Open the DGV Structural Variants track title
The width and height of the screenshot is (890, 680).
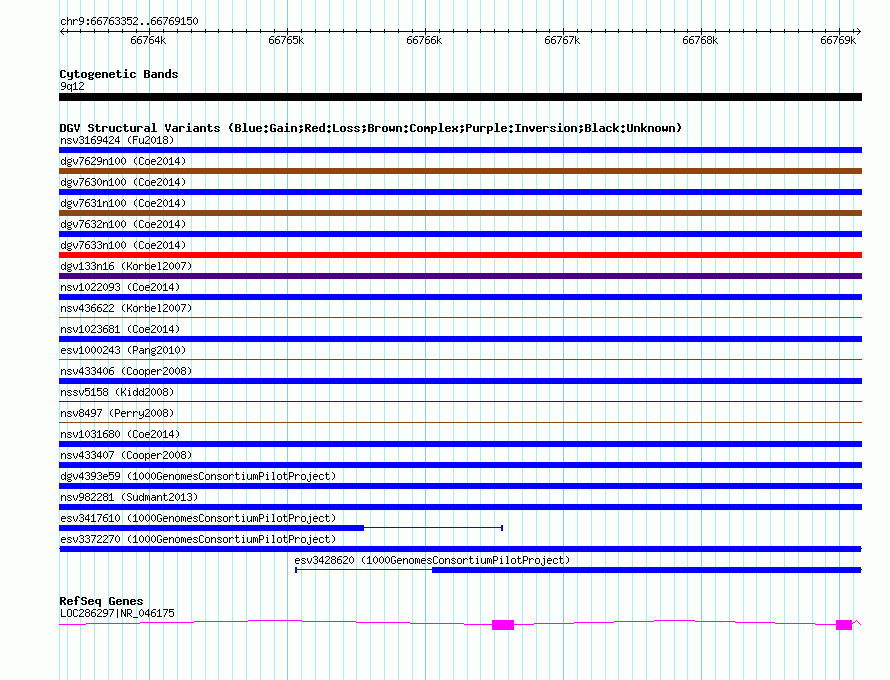pos(371,128)
